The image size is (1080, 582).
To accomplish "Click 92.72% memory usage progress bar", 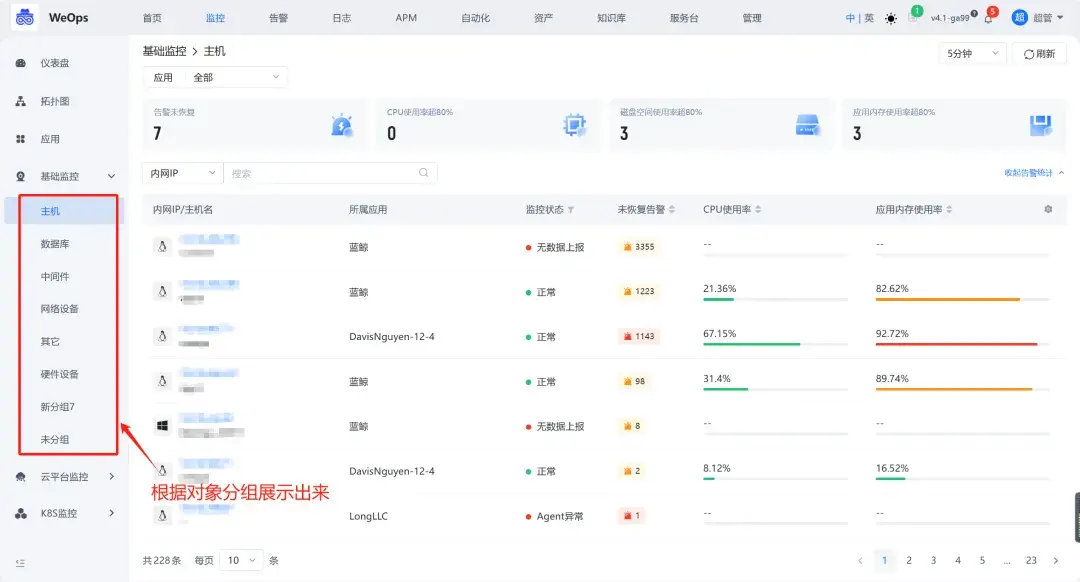I will click(962, 344).
